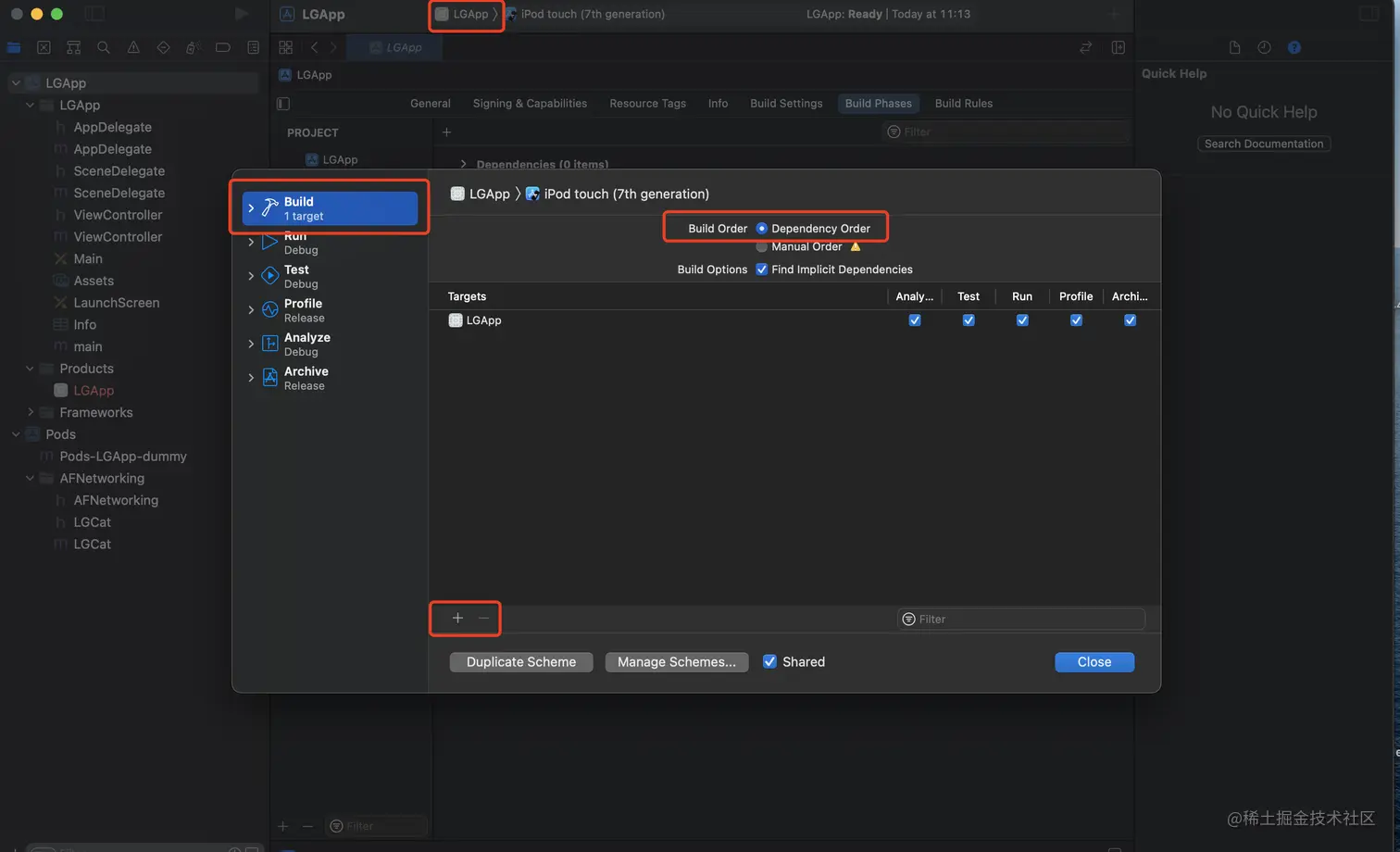Select the Build Phases tab
The width and height of the screenshot is (1400, 852).
(879, 104)
